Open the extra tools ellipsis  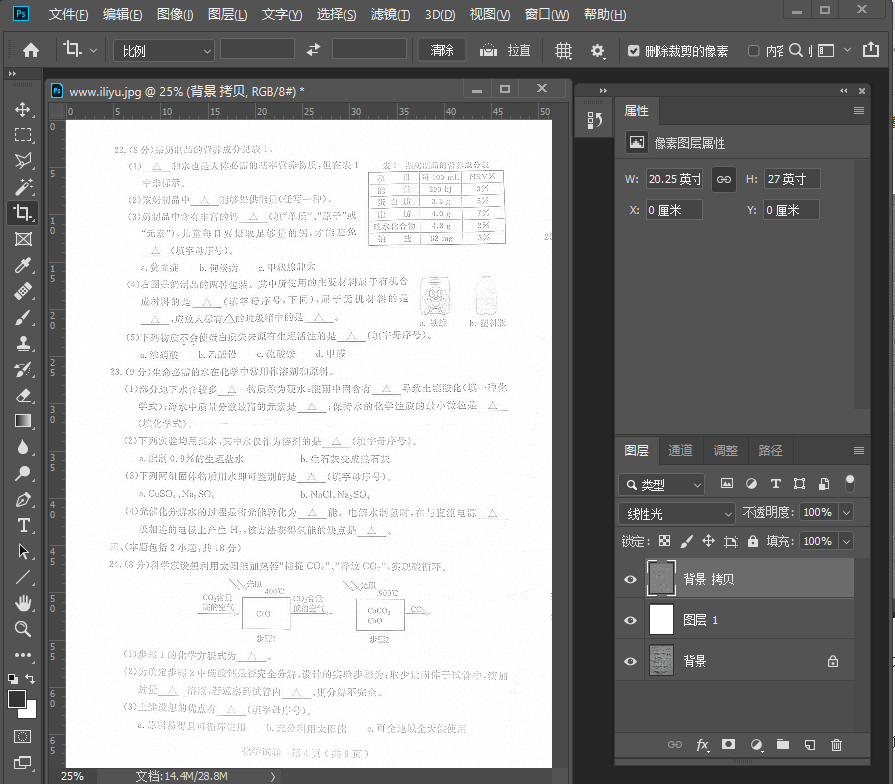pyautogui.click(x=23, y=654)
